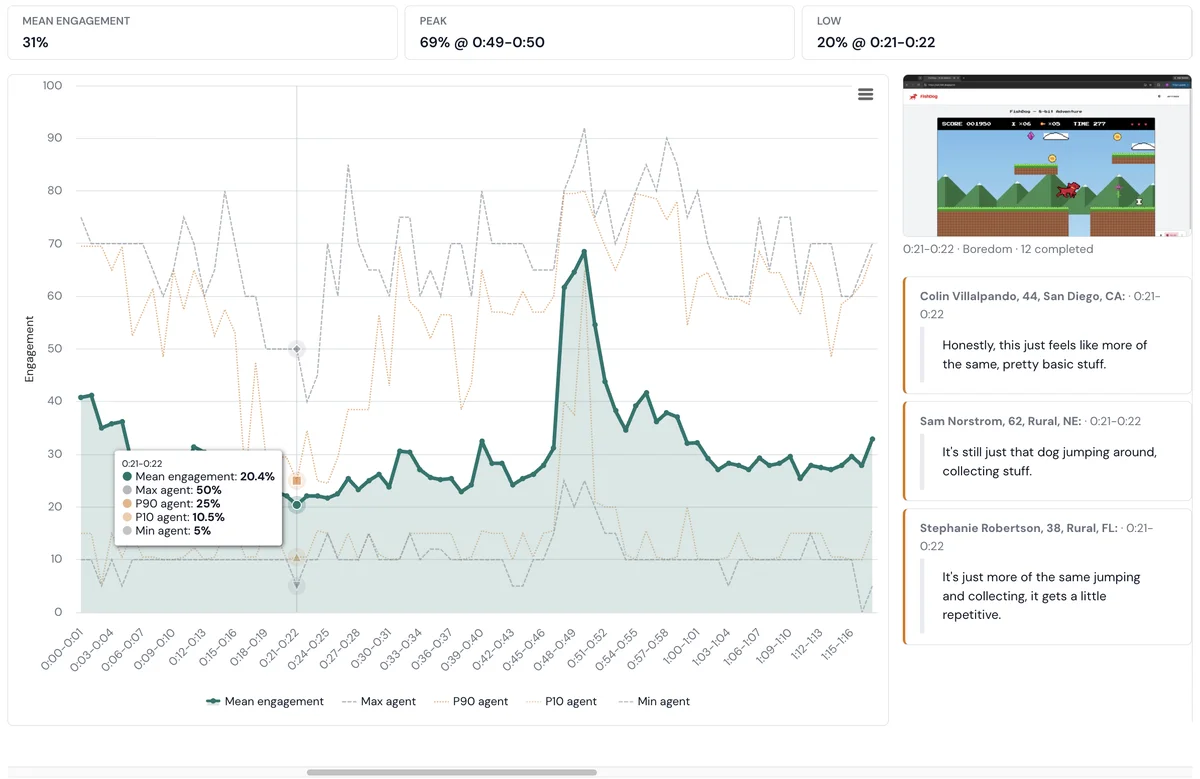Click the first mean engagement data point
Screen dimensions: 1200x779
(82, 398)
